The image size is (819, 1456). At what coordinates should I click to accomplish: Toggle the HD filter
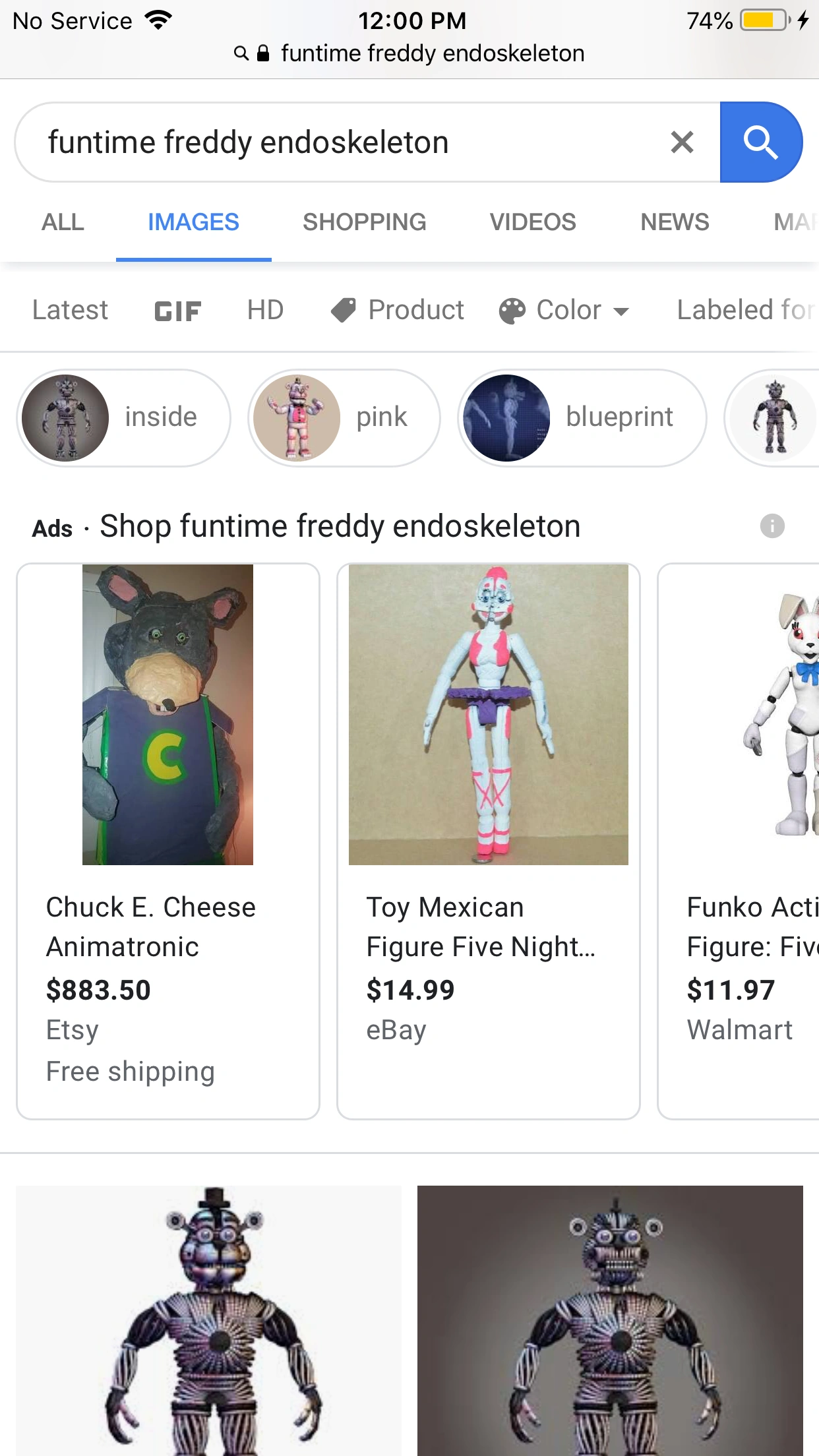pos(265,310)
